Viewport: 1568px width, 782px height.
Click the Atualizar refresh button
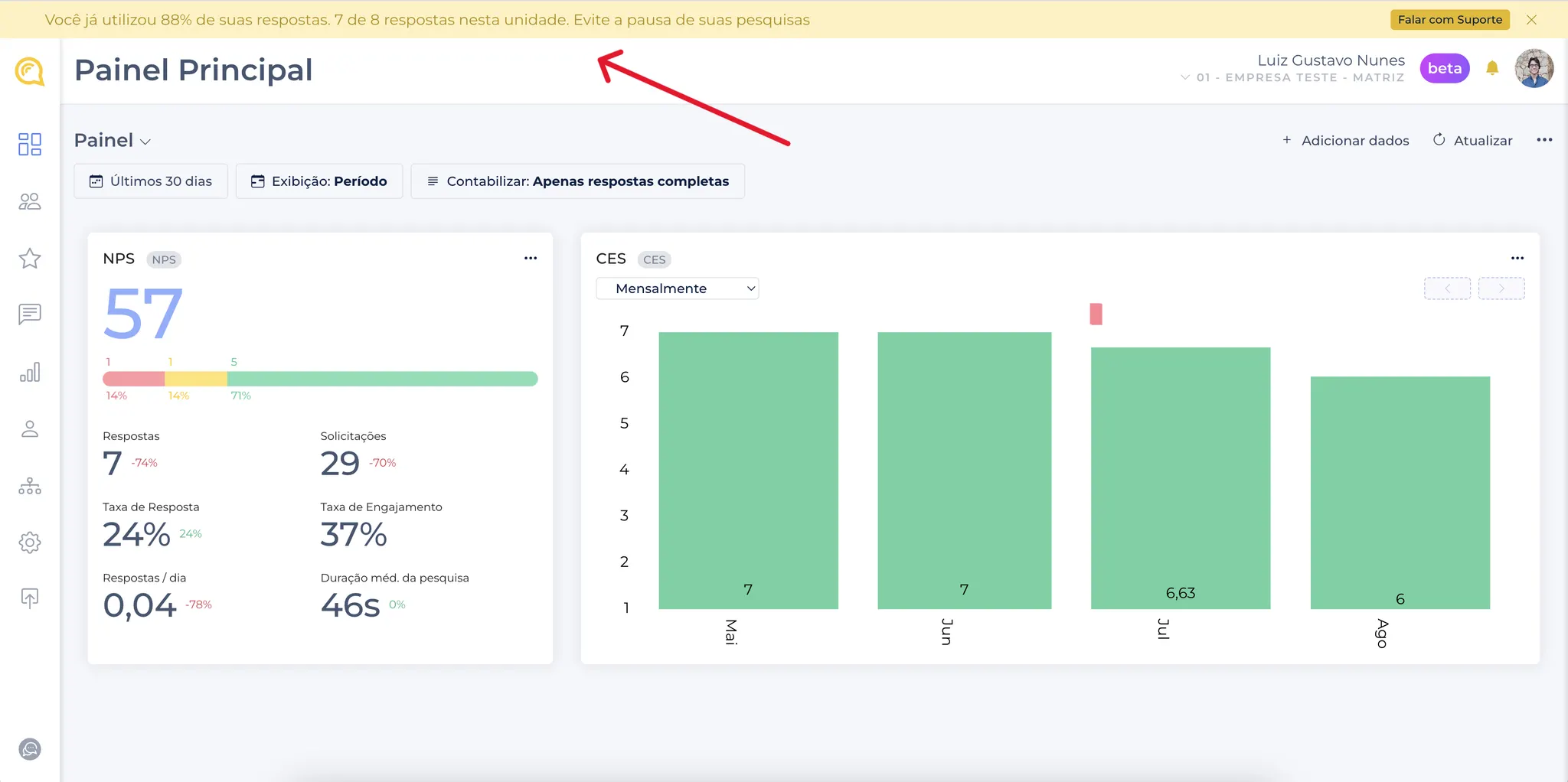click(x=1472, y=141)
